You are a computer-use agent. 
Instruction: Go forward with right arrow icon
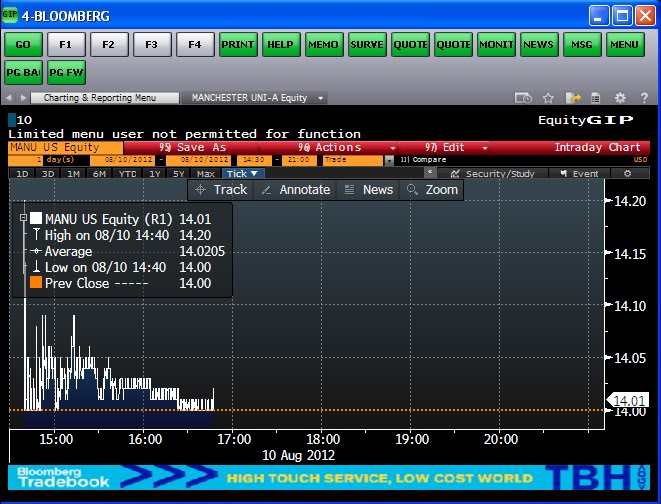[x=23, y=98]
